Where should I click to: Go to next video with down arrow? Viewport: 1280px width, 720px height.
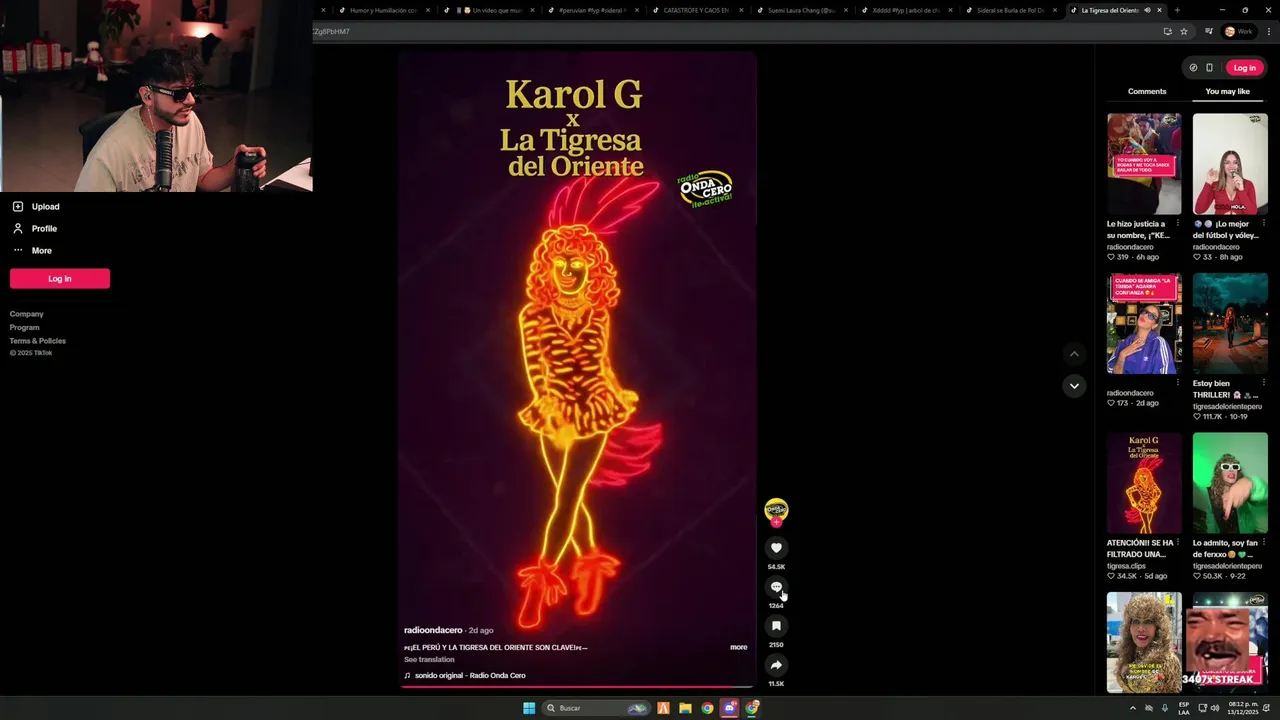[x=1074, y=386]
